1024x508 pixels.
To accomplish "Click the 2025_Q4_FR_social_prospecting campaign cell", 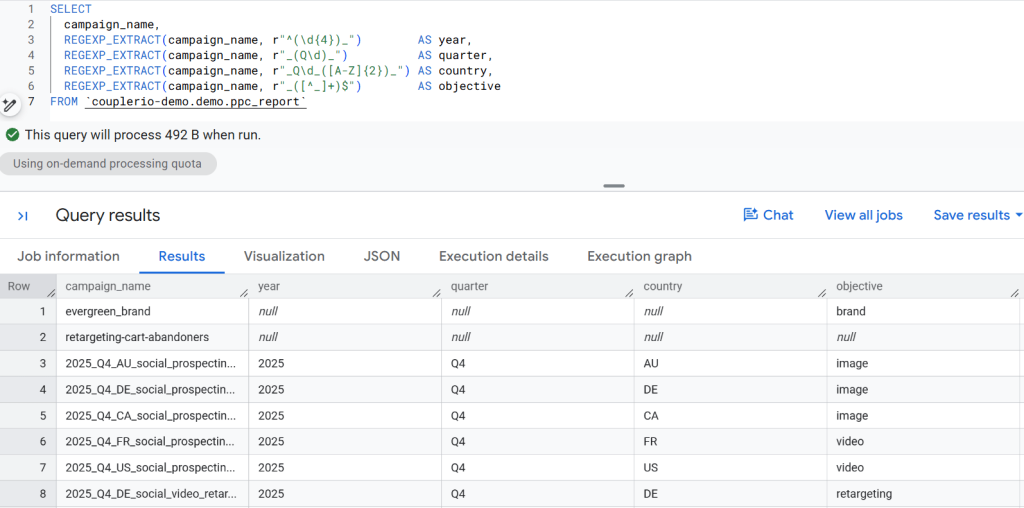I will tap(152, 442).
